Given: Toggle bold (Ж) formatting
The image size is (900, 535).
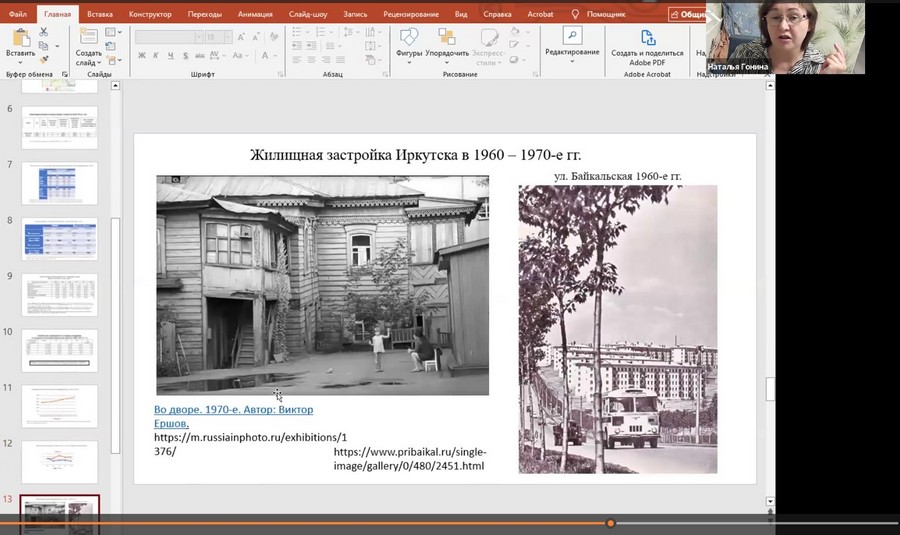Looking at the screenshot, I should 141,57.
